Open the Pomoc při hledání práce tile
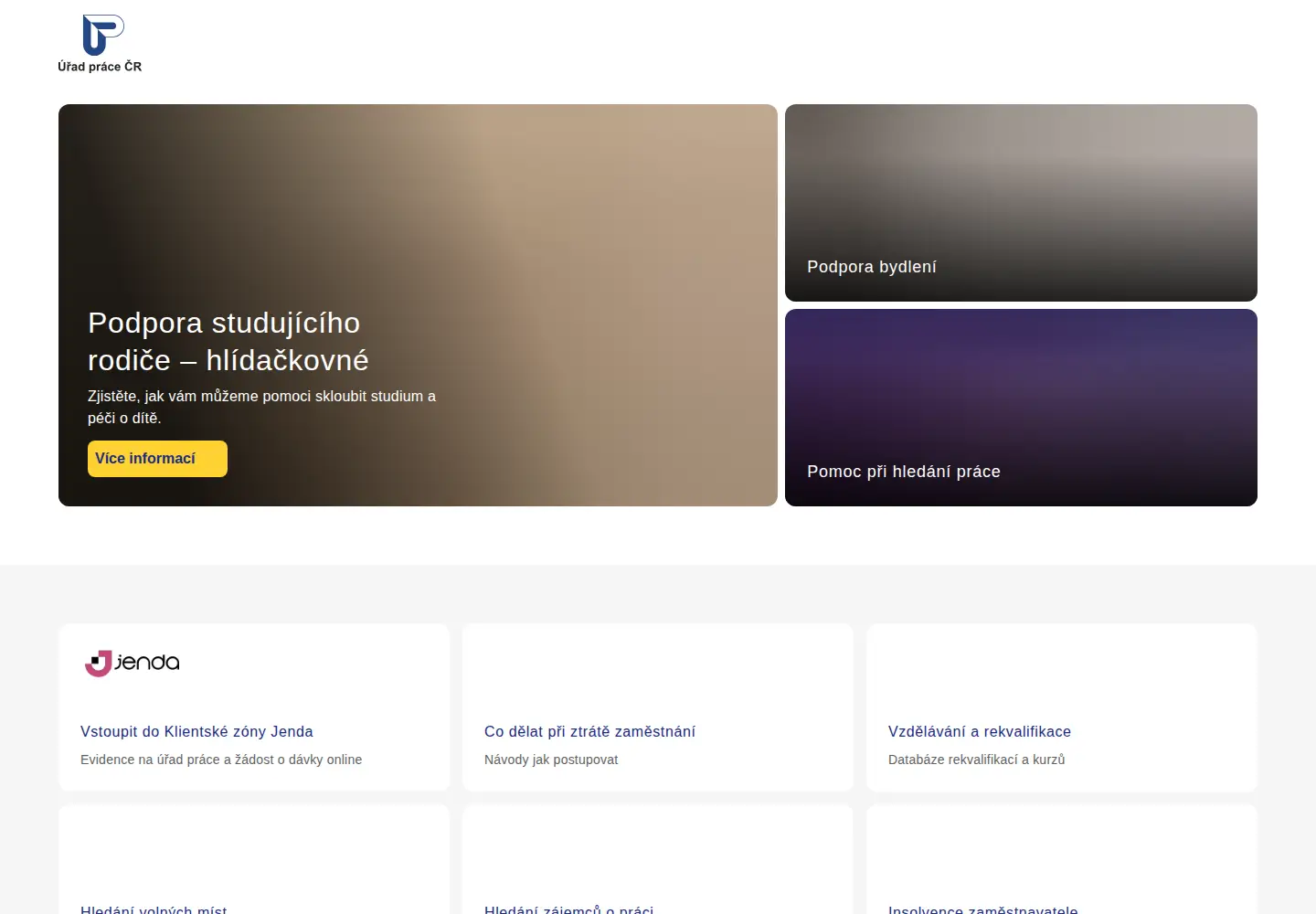Image resolution: width=1316 pixels, height=914 pixels. click(1021, 408)
